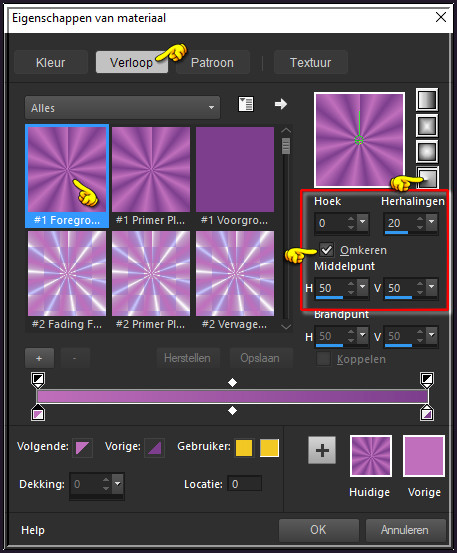
Task: Open the Hoek value dropdown arrow
Action: coord(362,223)
